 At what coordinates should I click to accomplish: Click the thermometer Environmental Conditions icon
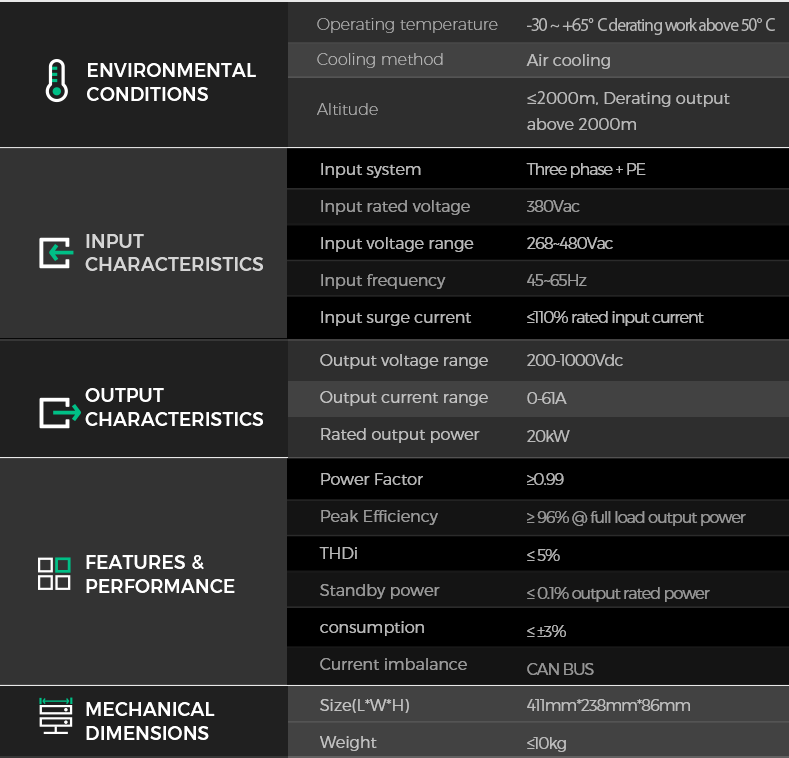pyautogui.click(x=56, y=81)
